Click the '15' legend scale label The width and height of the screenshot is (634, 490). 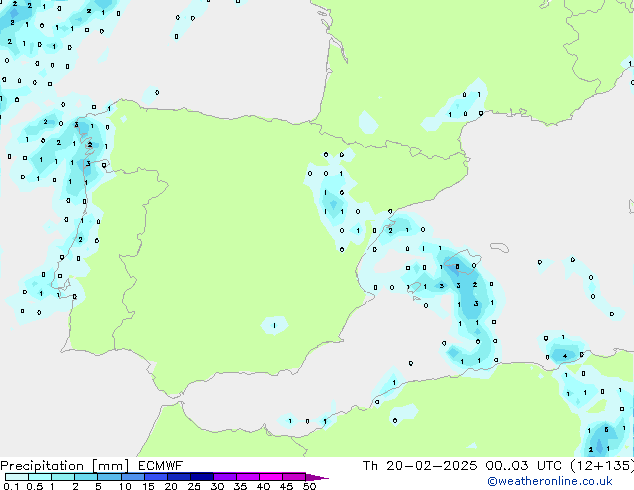[148, 486]
